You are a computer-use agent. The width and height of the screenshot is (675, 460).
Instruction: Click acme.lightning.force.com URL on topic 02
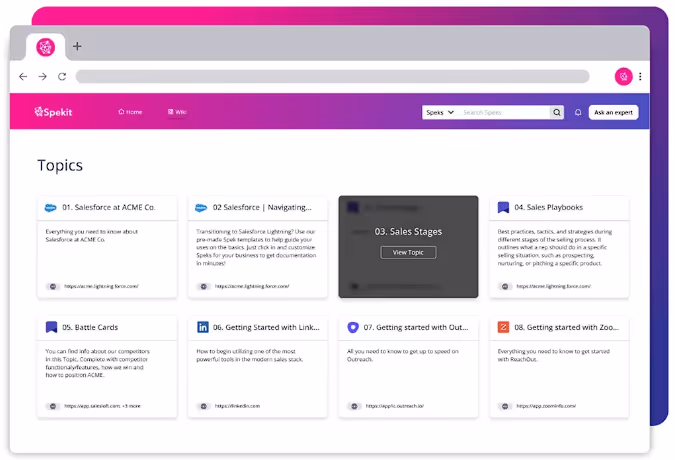click(x=252, y=286)
